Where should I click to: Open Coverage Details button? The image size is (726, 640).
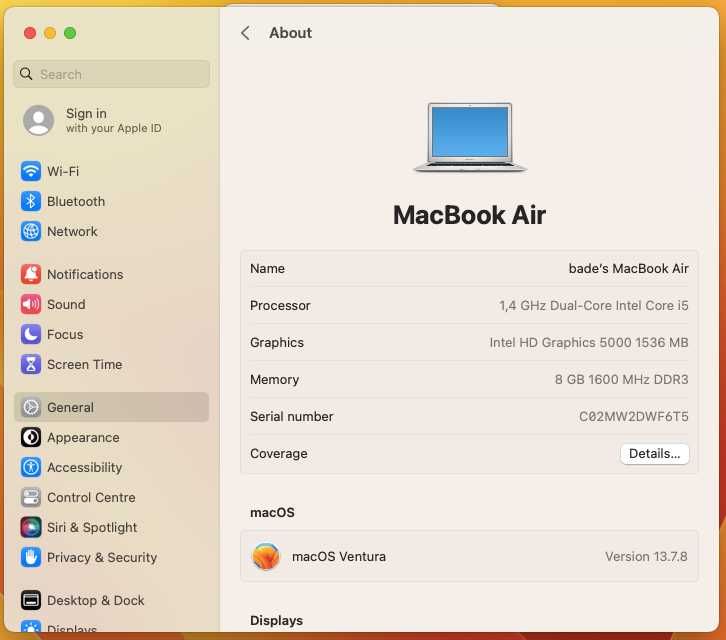[654, 453]
